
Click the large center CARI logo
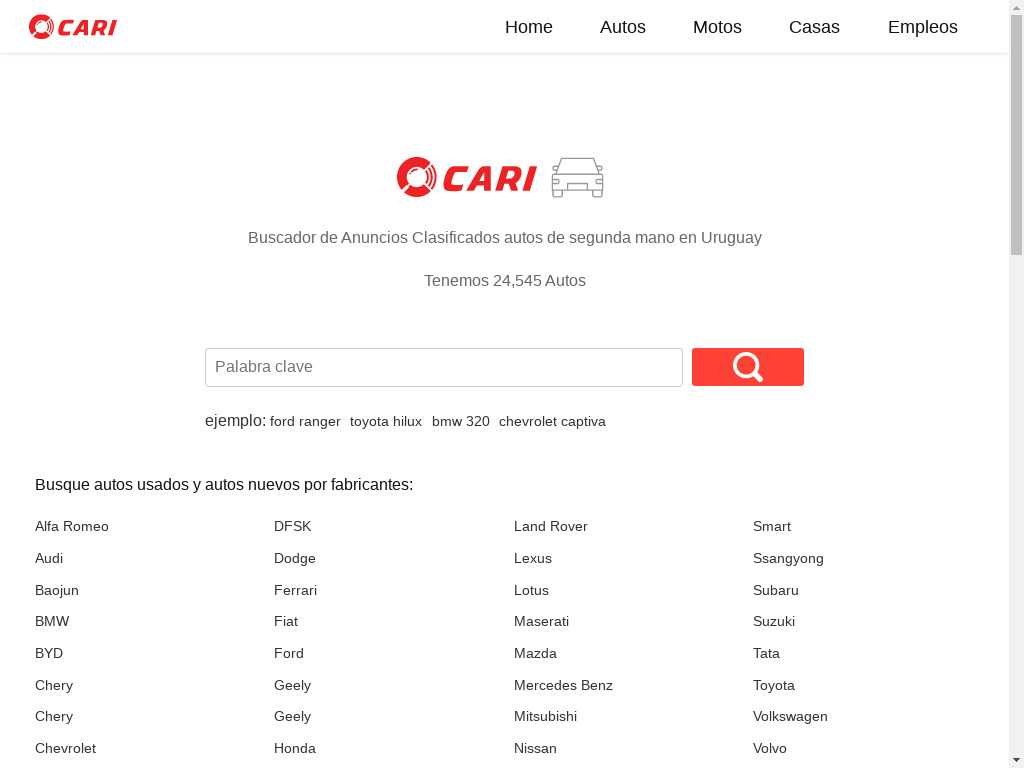466,177
